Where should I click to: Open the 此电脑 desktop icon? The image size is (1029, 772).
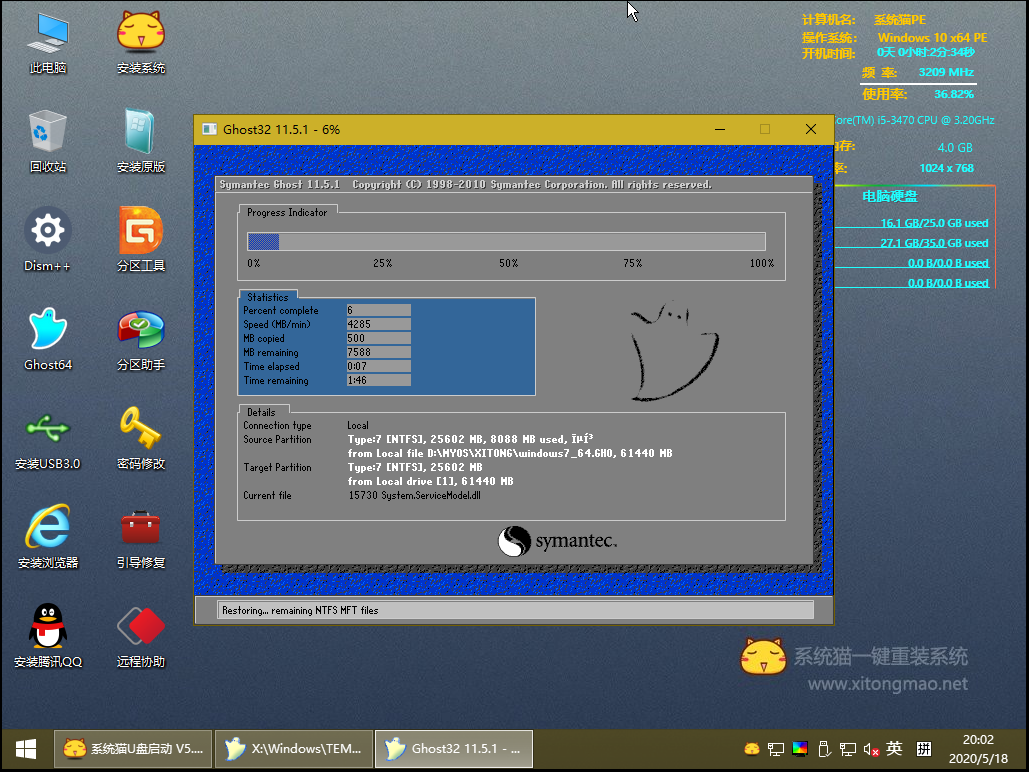(x=47, y=43)
